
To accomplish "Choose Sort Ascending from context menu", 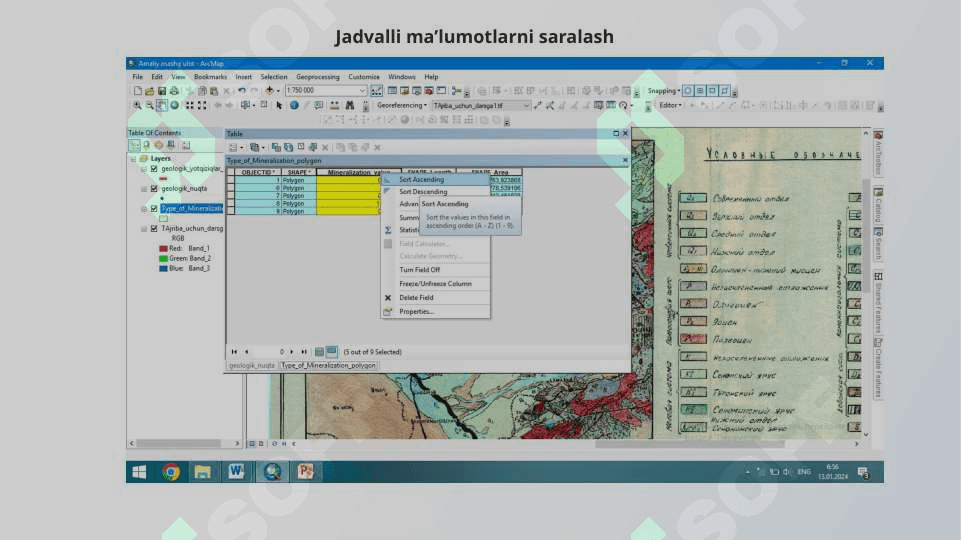I will pyautogui.click(x=435, y=180).
